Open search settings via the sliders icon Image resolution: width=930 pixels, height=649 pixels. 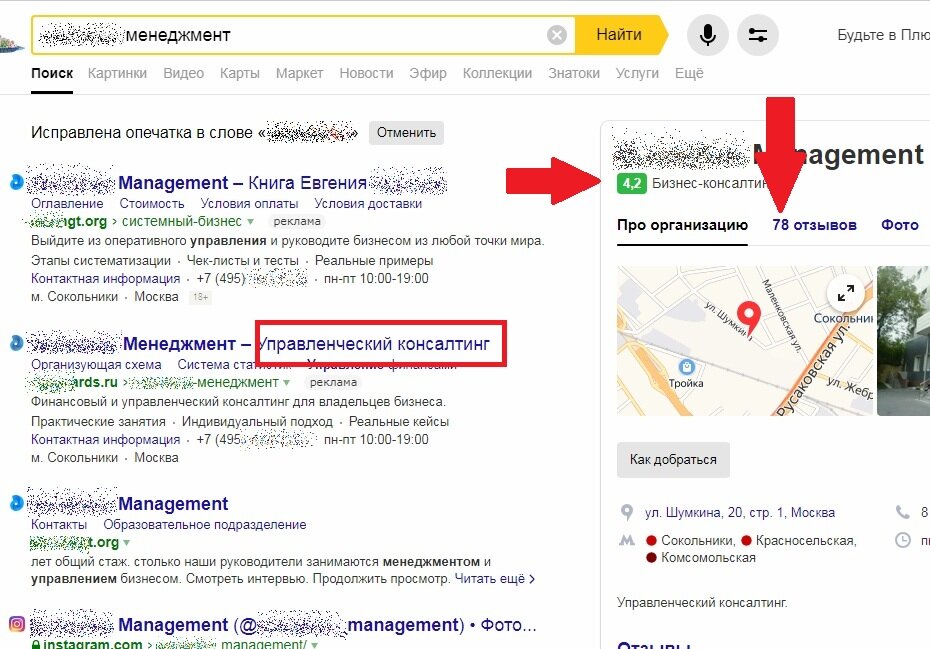[x=757, y=35]
